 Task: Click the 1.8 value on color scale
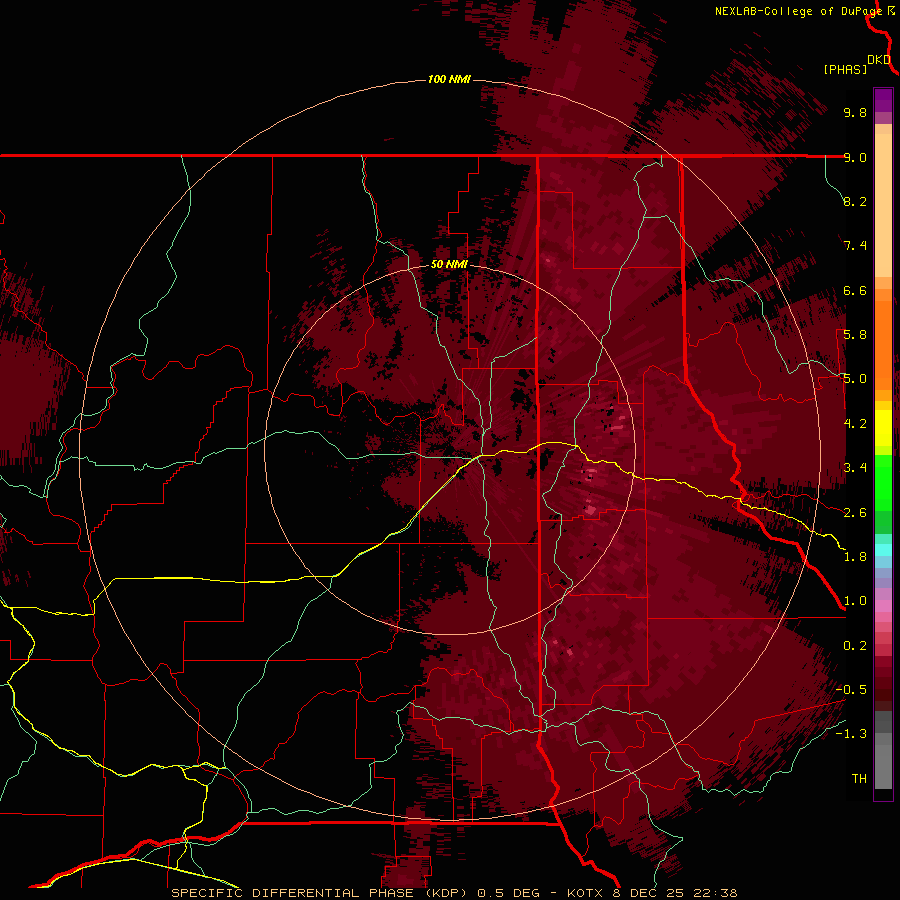[x=855, y=557]
